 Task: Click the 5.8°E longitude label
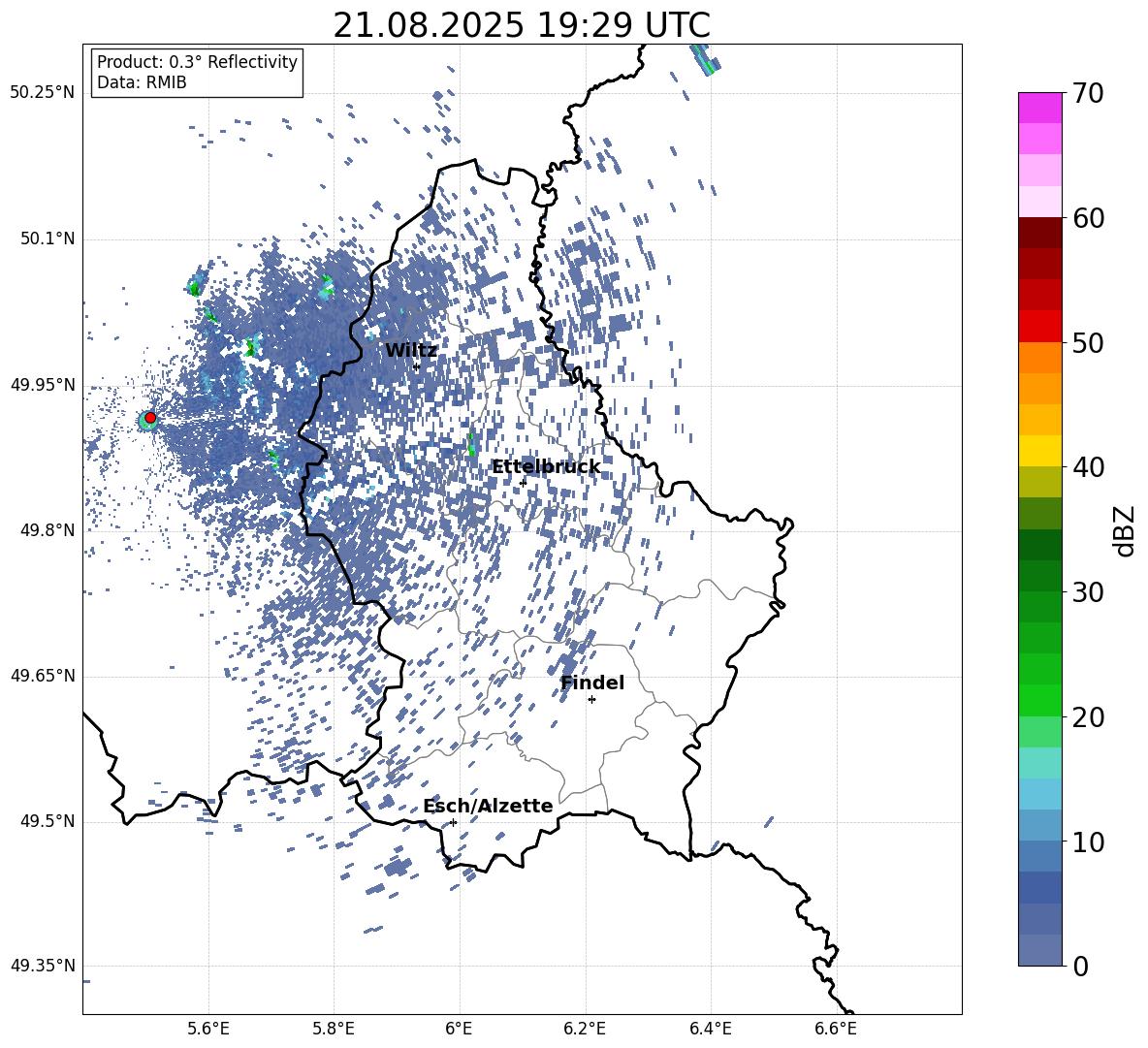tap(334, 1029)
